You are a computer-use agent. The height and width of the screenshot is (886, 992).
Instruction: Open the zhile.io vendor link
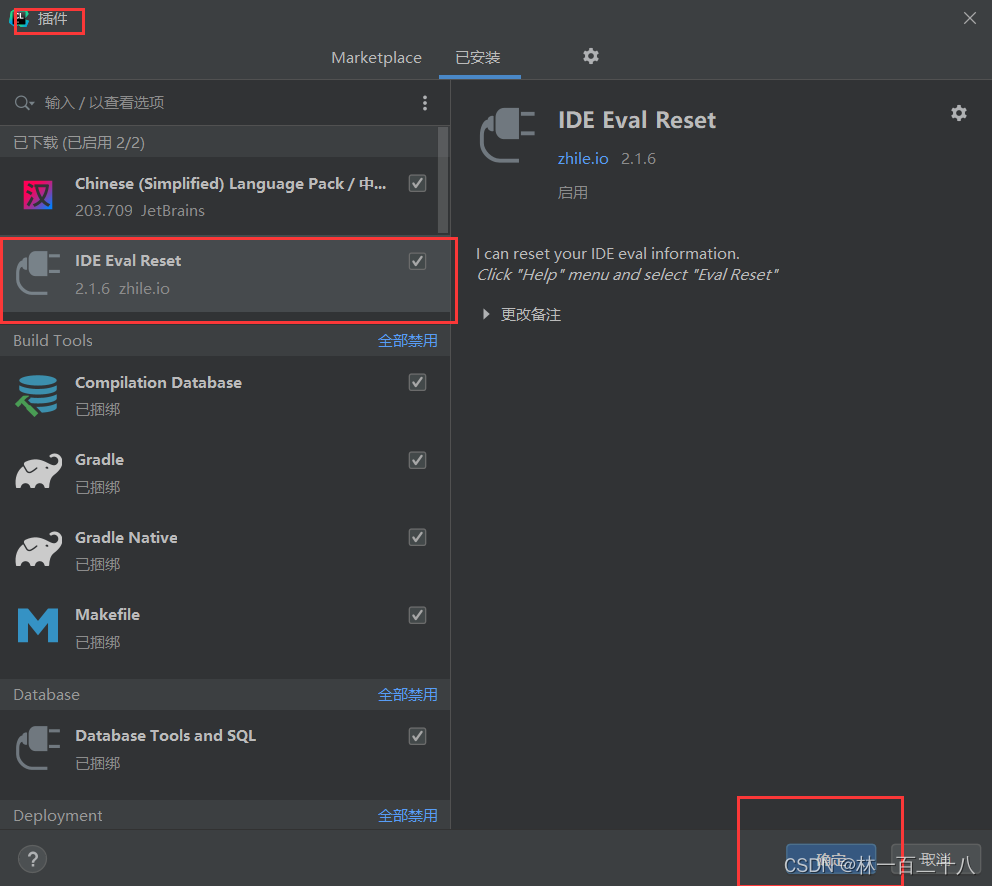coord(583,158)
